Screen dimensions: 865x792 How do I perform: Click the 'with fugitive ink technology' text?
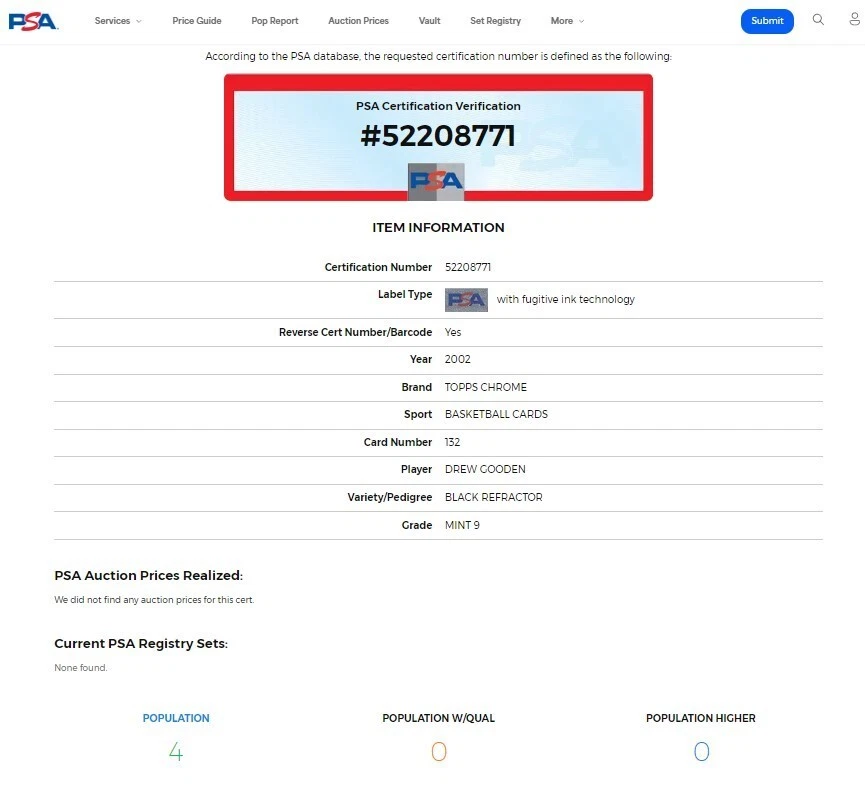point(565,299)
